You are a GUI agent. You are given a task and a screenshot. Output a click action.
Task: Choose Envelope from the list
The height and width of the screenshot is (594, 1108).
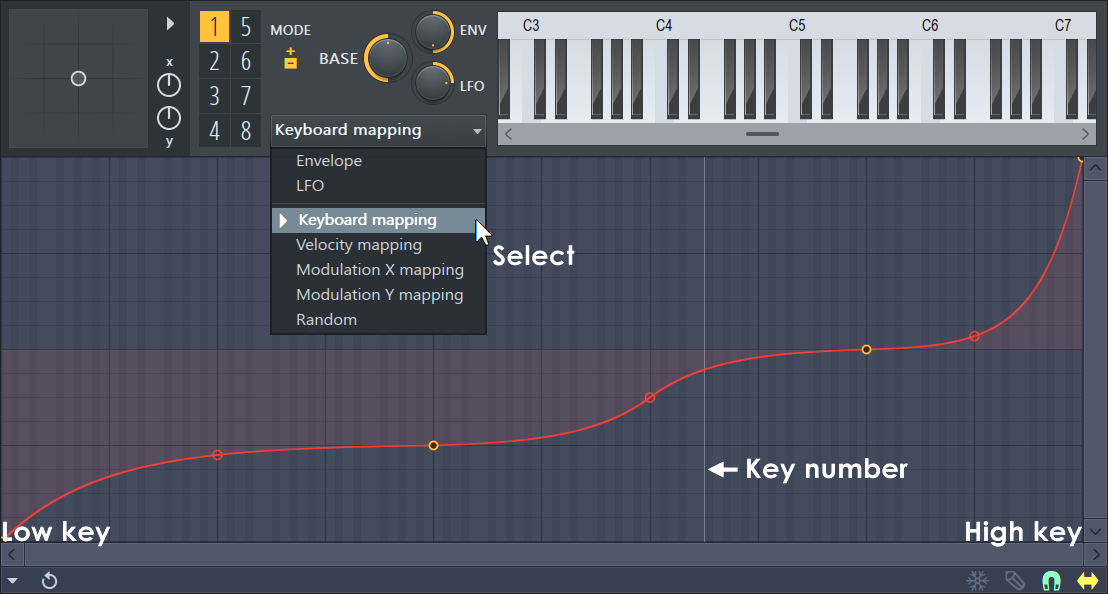click(x=378, y=161)
